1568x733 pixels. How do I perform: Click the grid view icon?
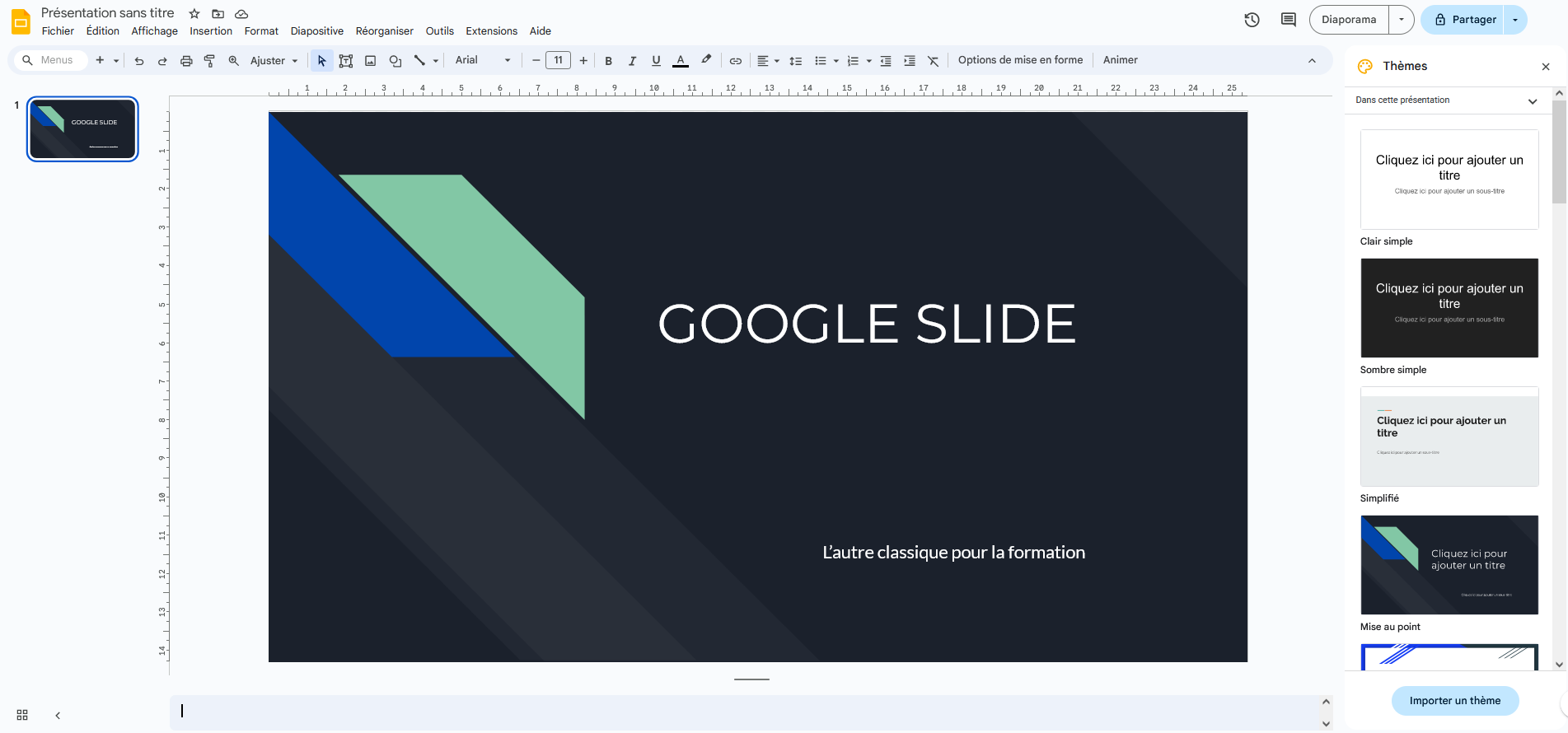coord(22,715)
